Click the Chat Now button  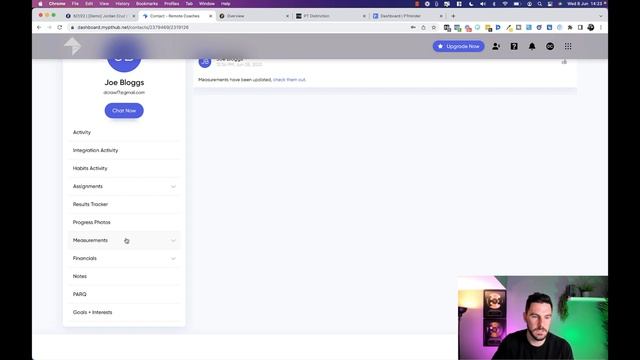124,111
